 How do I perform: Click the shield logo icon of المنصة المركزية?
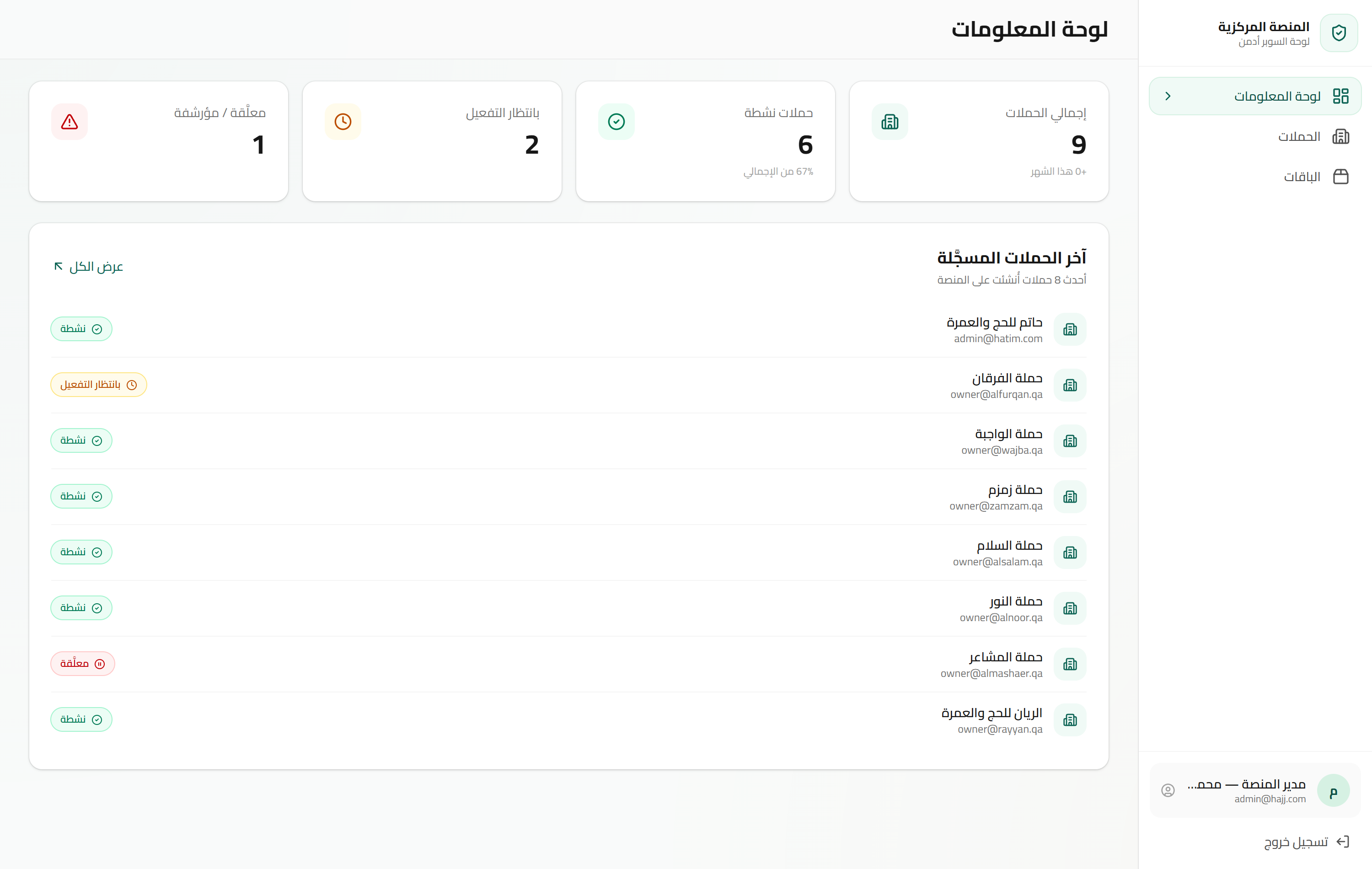coord(1338,33)
